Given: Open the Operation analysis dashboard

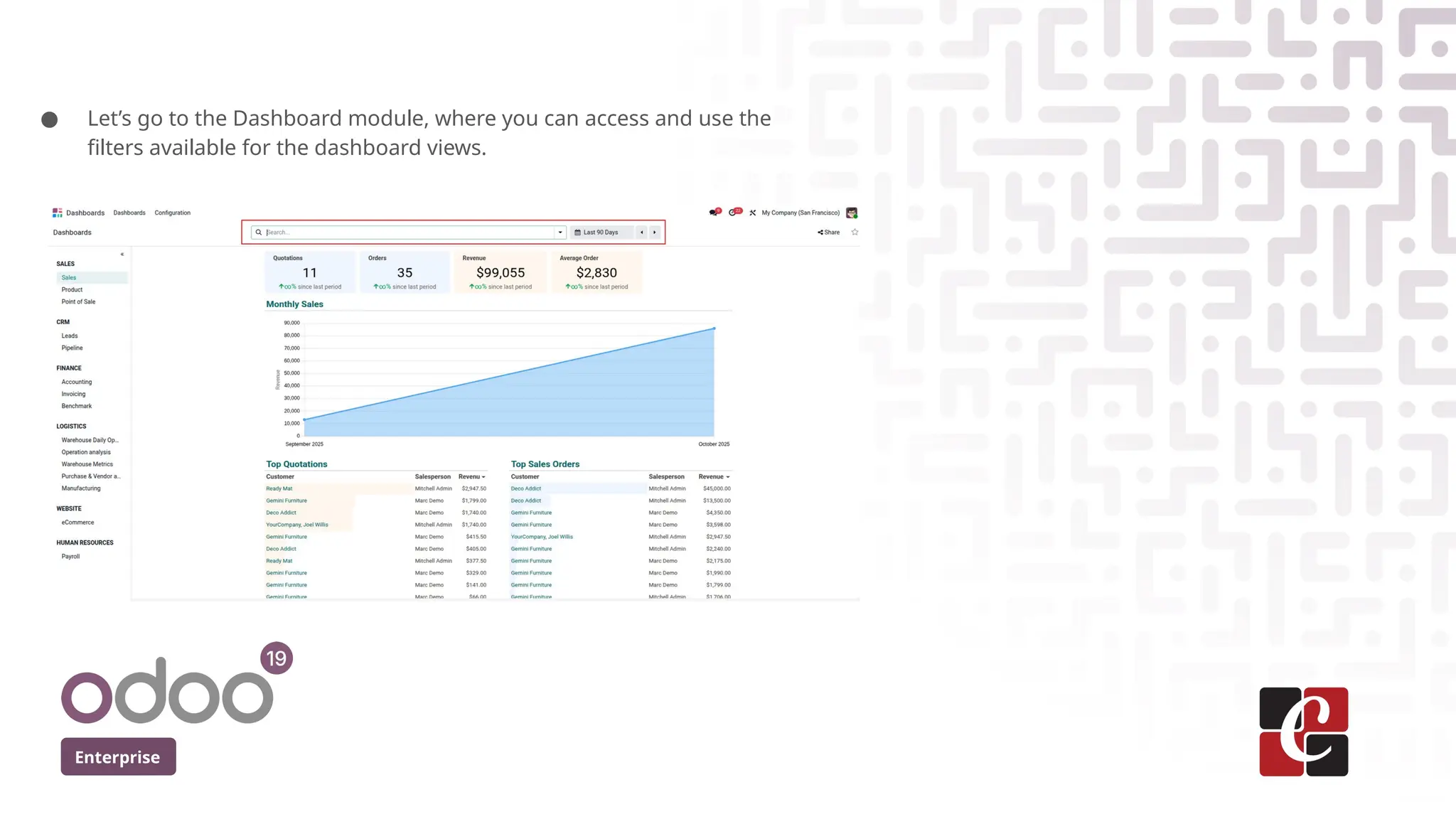Looking at the screenshot, I should pos(86,453).
